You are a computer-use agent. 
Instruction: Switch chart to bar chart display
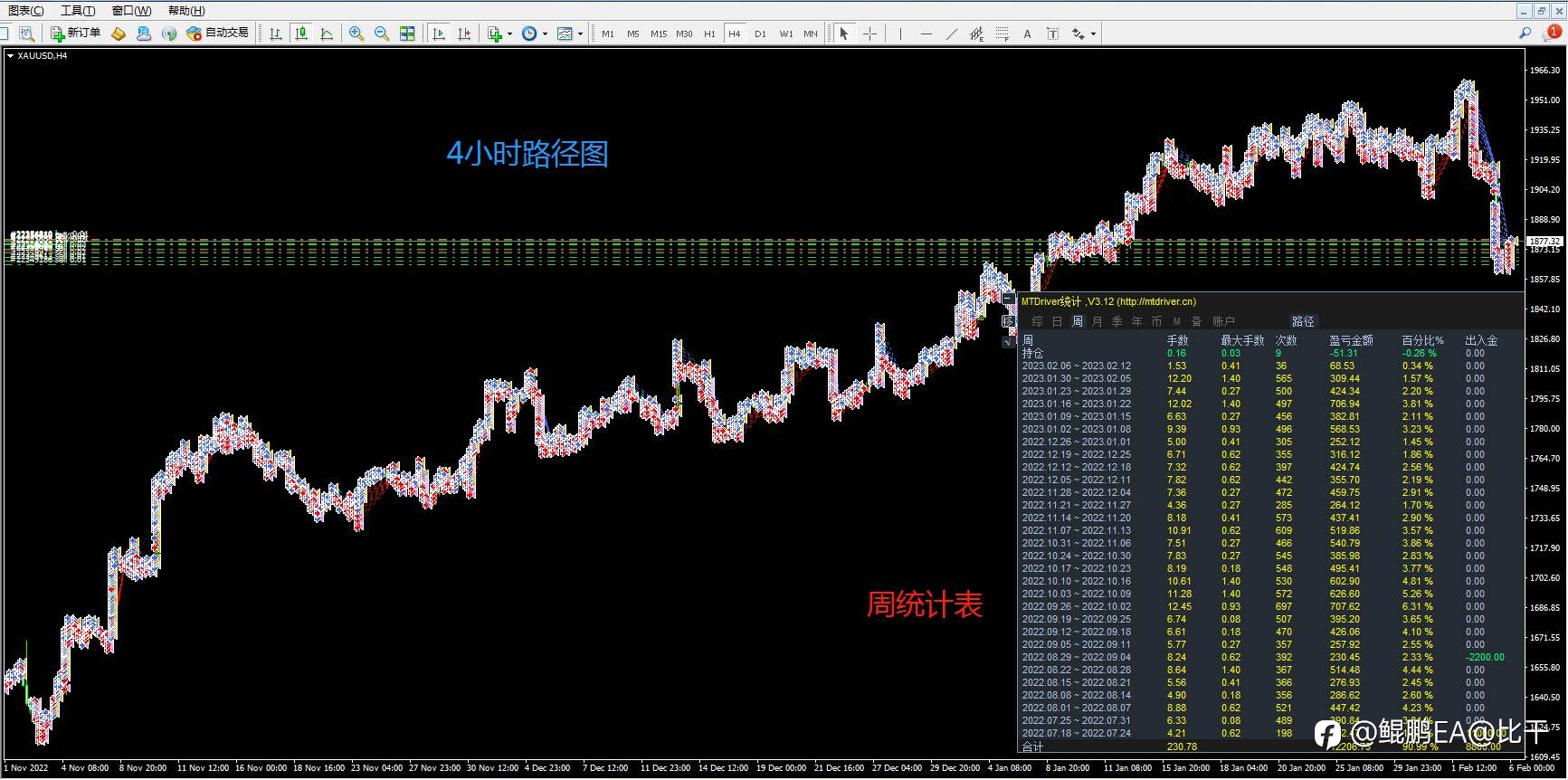tap(276, 33)
